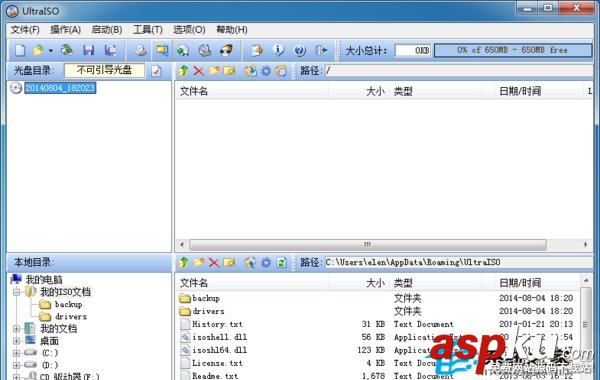Expand the CD 驱动器(F:) node
Image resolution: width=600 pixels, height=380 pixels.
tap(16, 377)
